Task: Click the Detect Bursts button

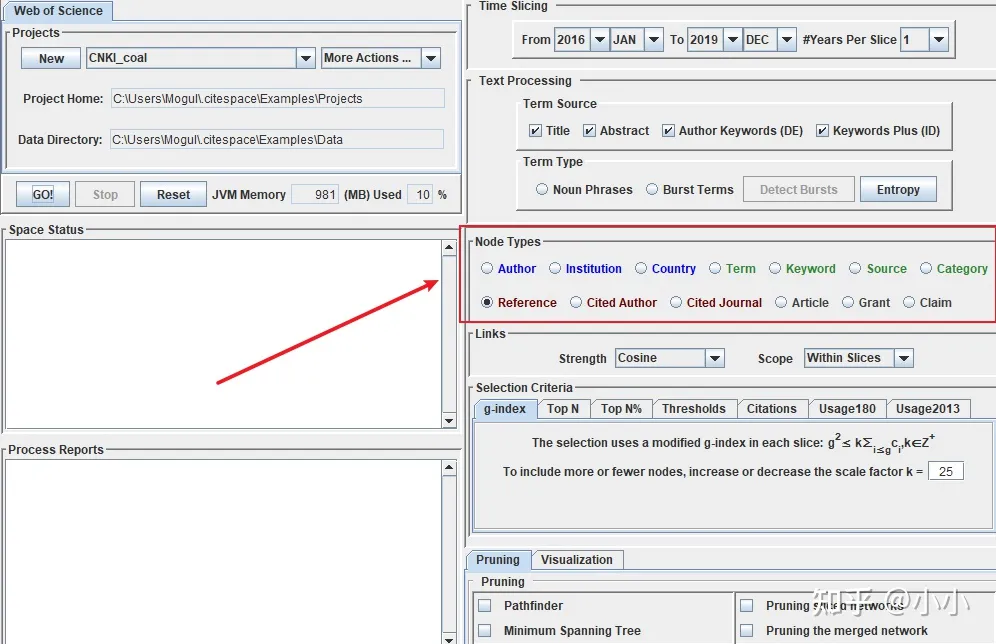Action: tap(798, 189)
